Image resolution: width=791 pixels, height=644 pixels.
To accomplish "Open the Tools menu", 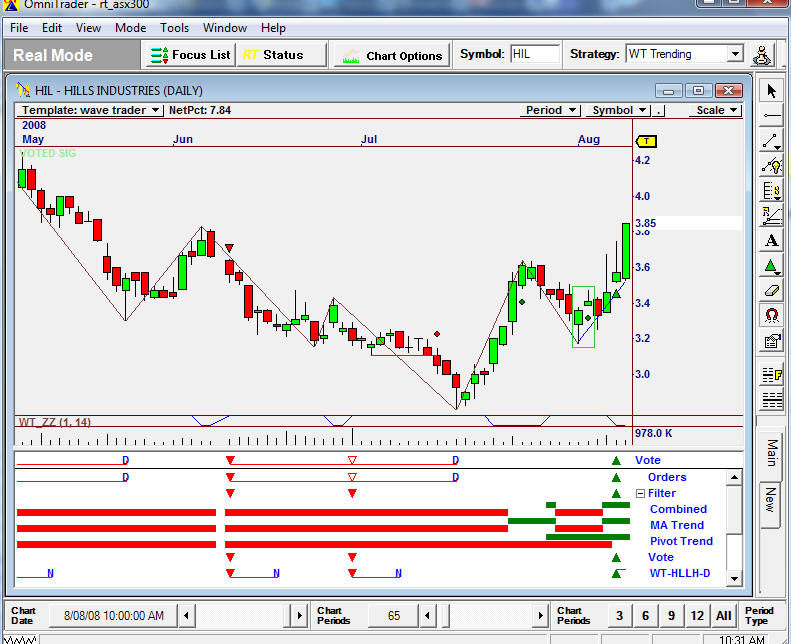I will point(174,28).
